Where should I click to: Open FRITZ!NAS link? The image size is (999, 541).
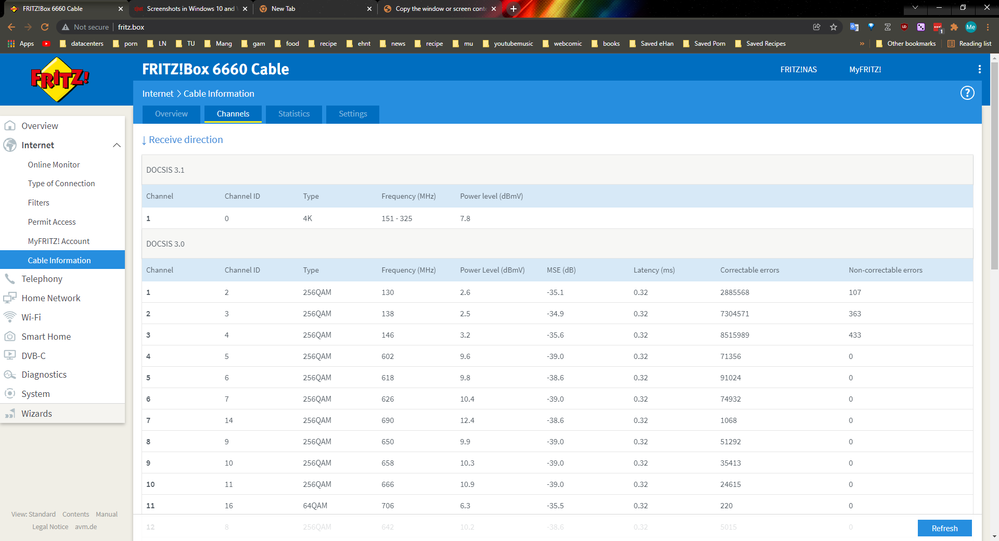pos(798,69)
